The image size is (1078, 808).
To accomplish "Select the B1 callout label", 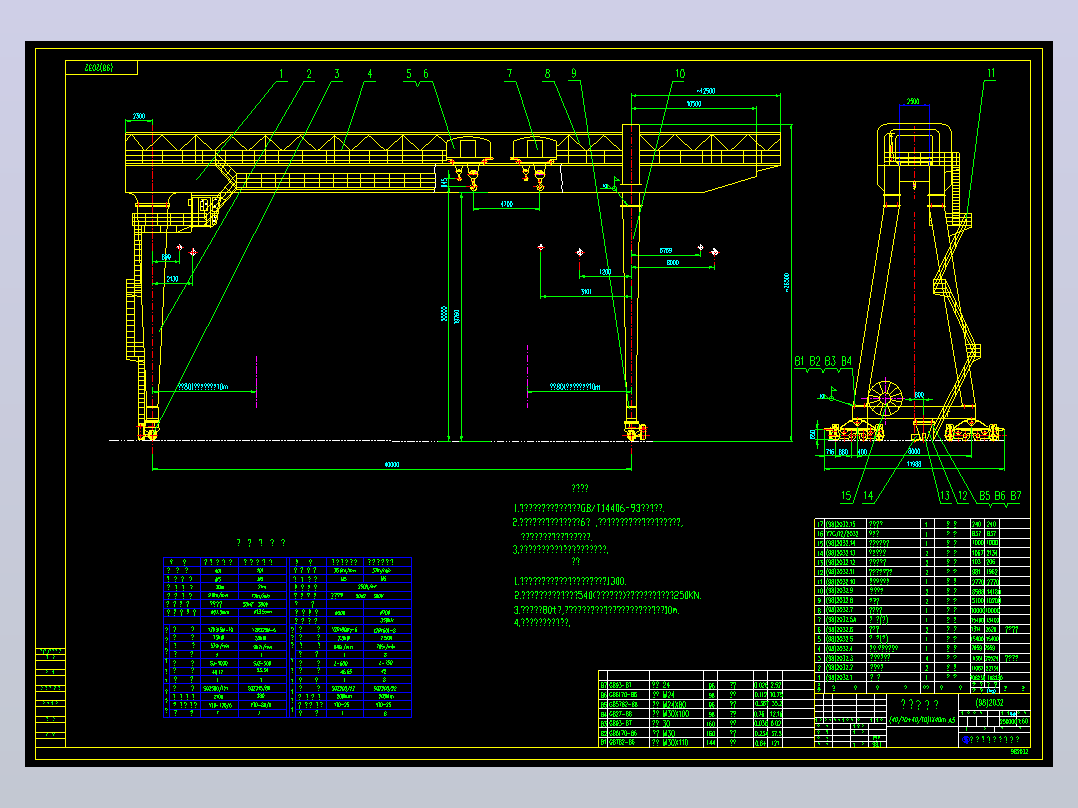I will click(x=800, y=361).
